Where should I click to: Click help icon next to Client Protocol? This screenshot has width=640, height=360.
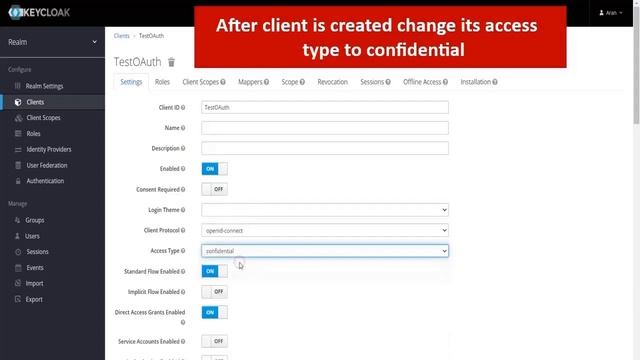pos(183,230)
